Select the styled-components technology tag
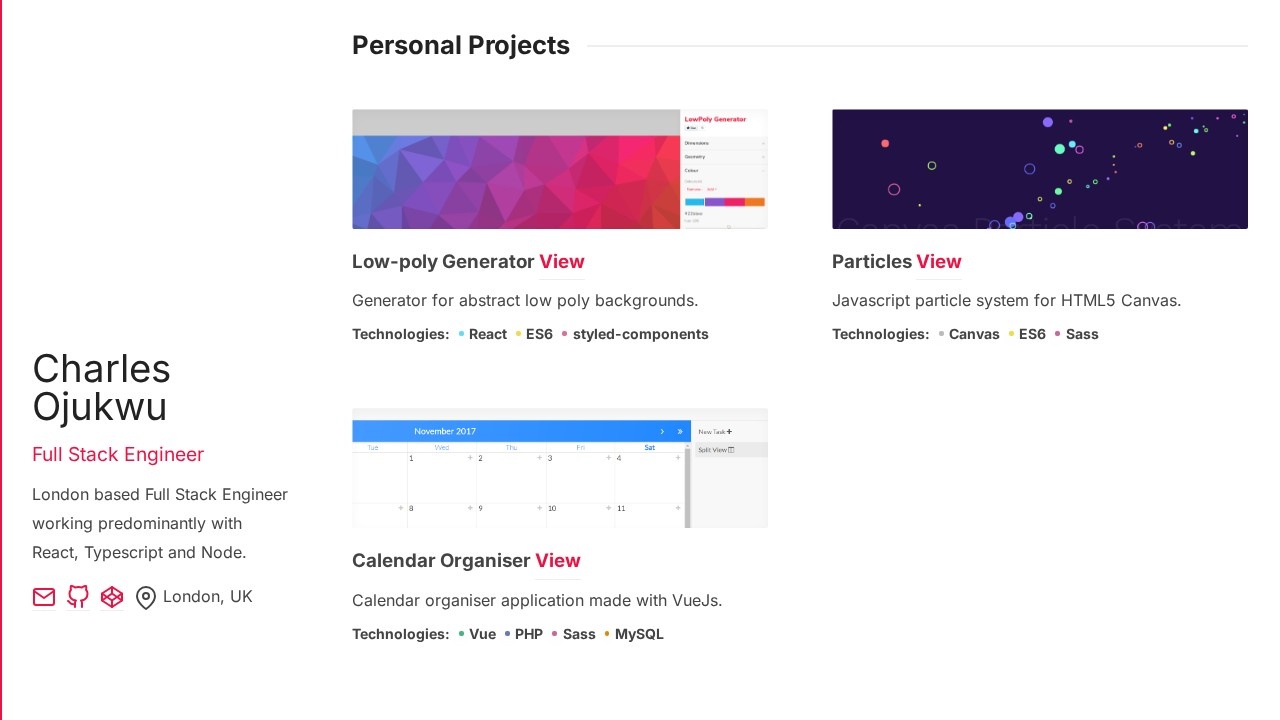Image resolution: width=1280 pixels, height=720 pixels. 640,335
